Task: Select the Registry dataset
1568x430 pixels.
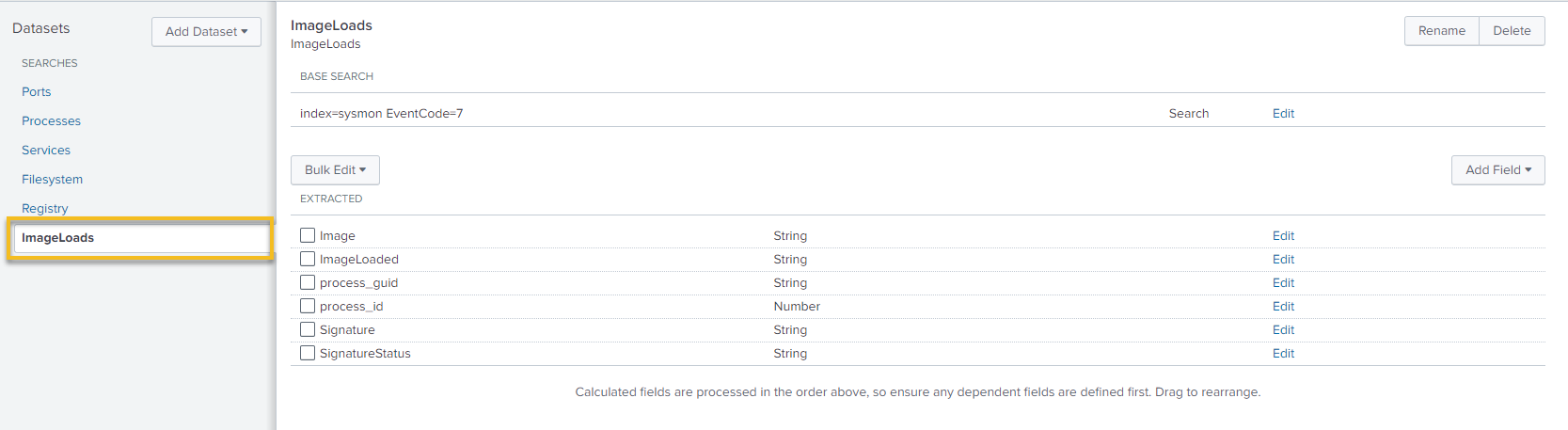Action: coord(45,208)
